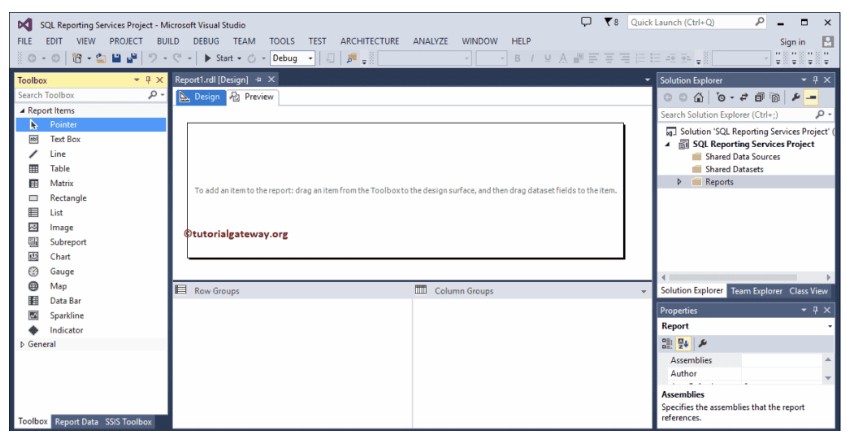Open the Debug configuration dropdown
The width and height of the screenshot is (847, 437).
click(311, 58)
